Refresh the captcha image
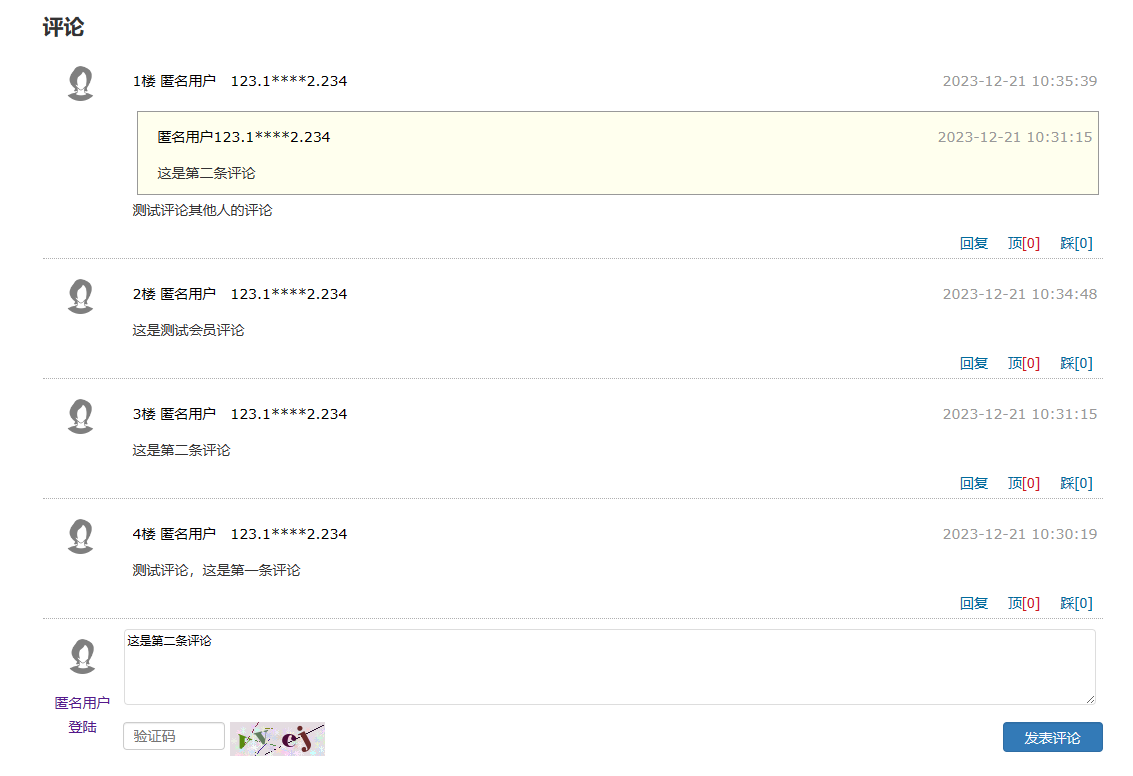The image size is (1133, 776). click(x=277, y=739)
